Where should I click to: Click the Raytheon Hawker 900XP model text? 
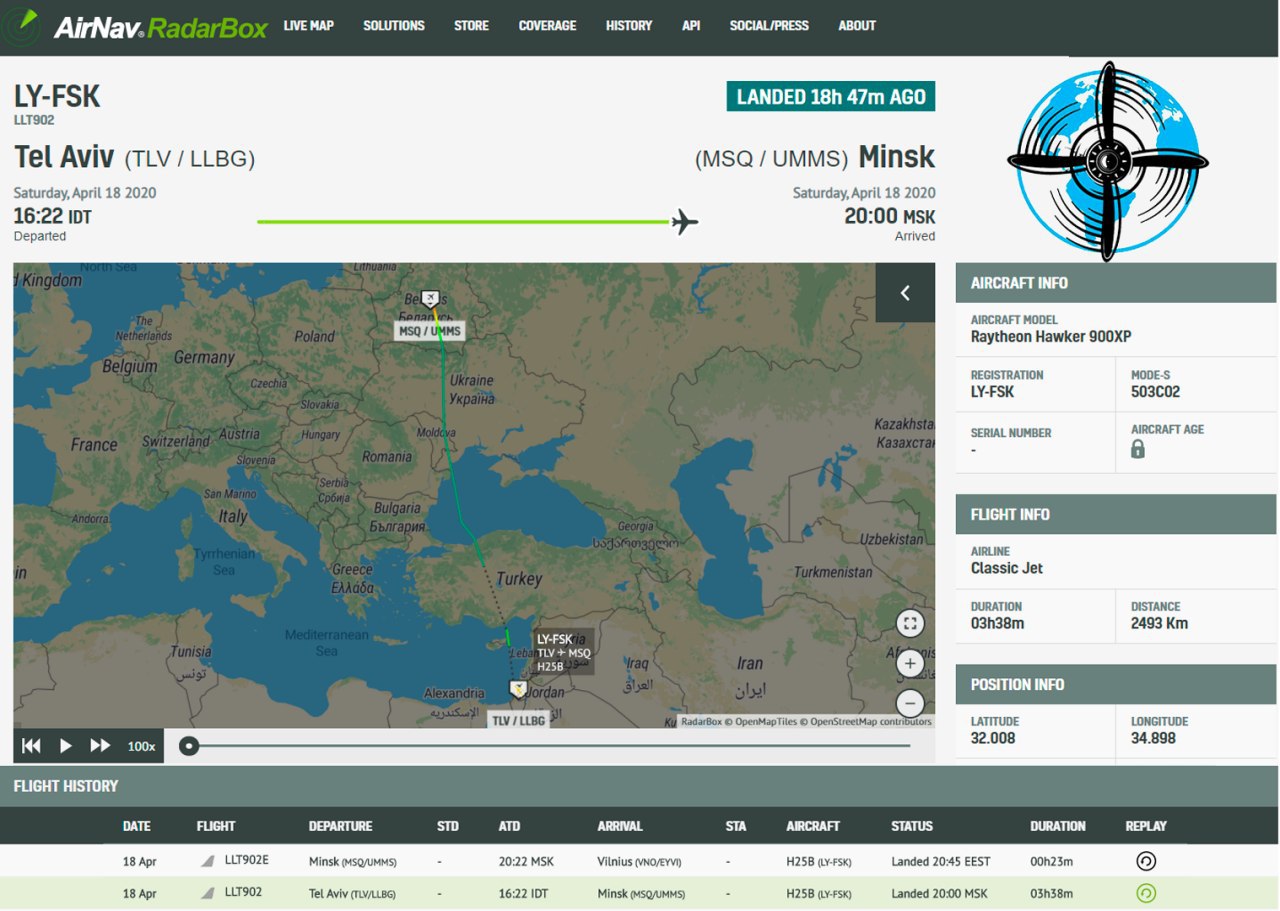[1051, 337]
